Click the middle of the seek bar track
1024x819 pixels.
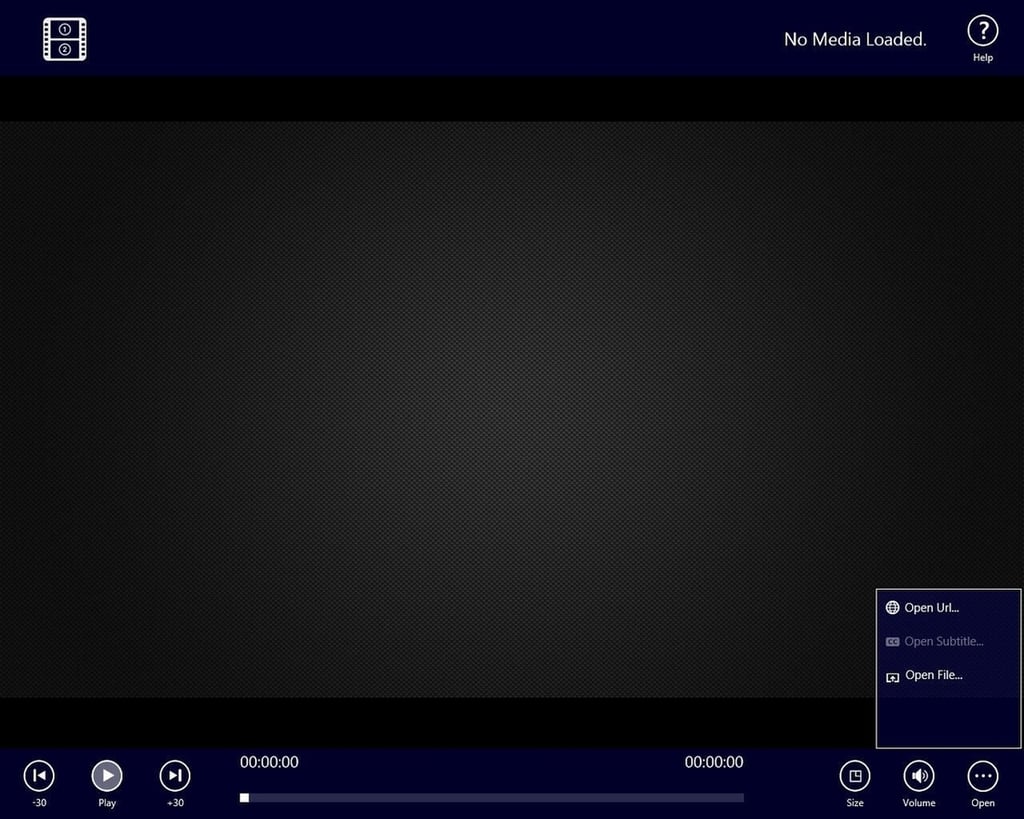pos(492,797)
